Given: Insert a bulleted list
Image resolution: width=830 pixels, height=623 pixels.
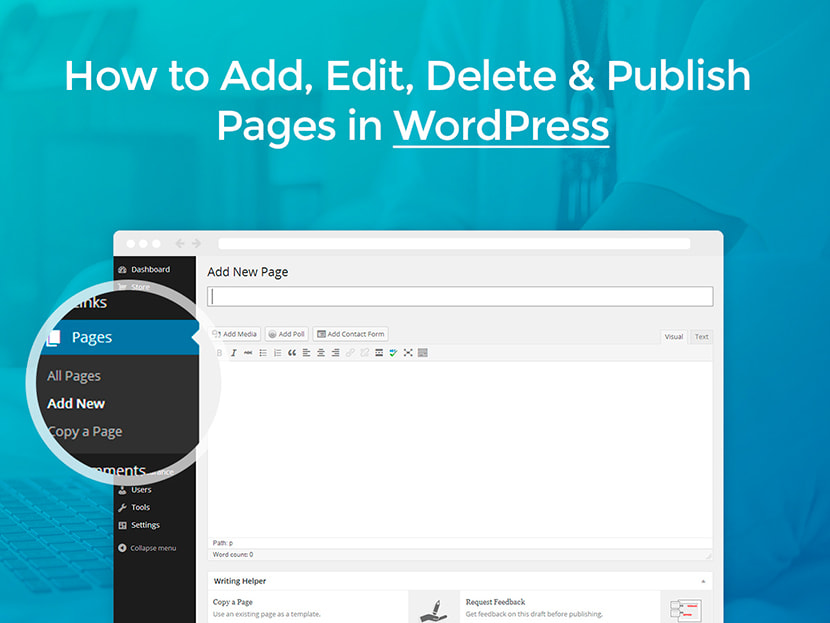Looking at the screenshot, I should click(263, 353).
